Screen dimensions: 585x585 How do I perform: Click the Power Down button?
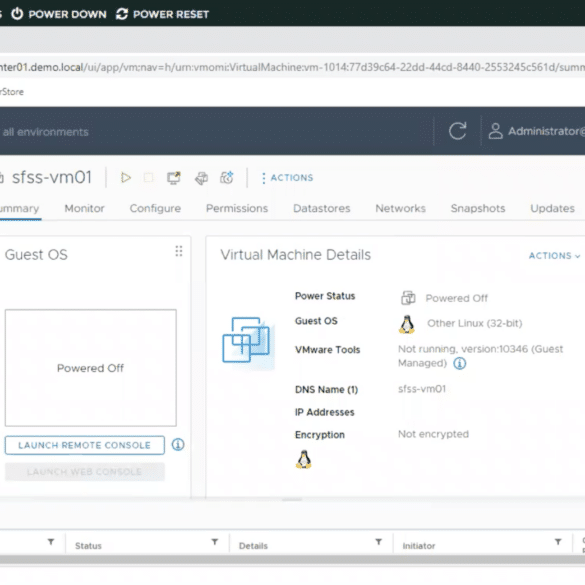coord(59,14)
